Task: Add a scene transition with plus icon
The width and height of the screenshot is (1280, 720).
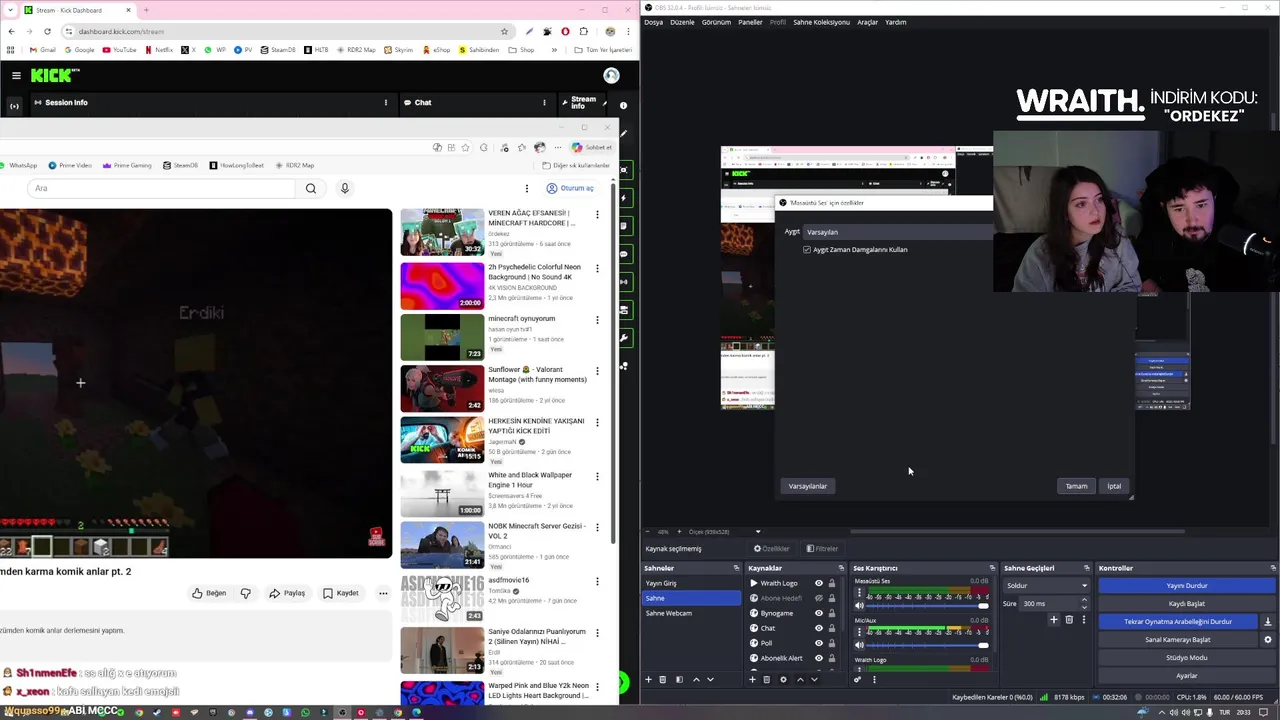Action: click(1053, 620)
